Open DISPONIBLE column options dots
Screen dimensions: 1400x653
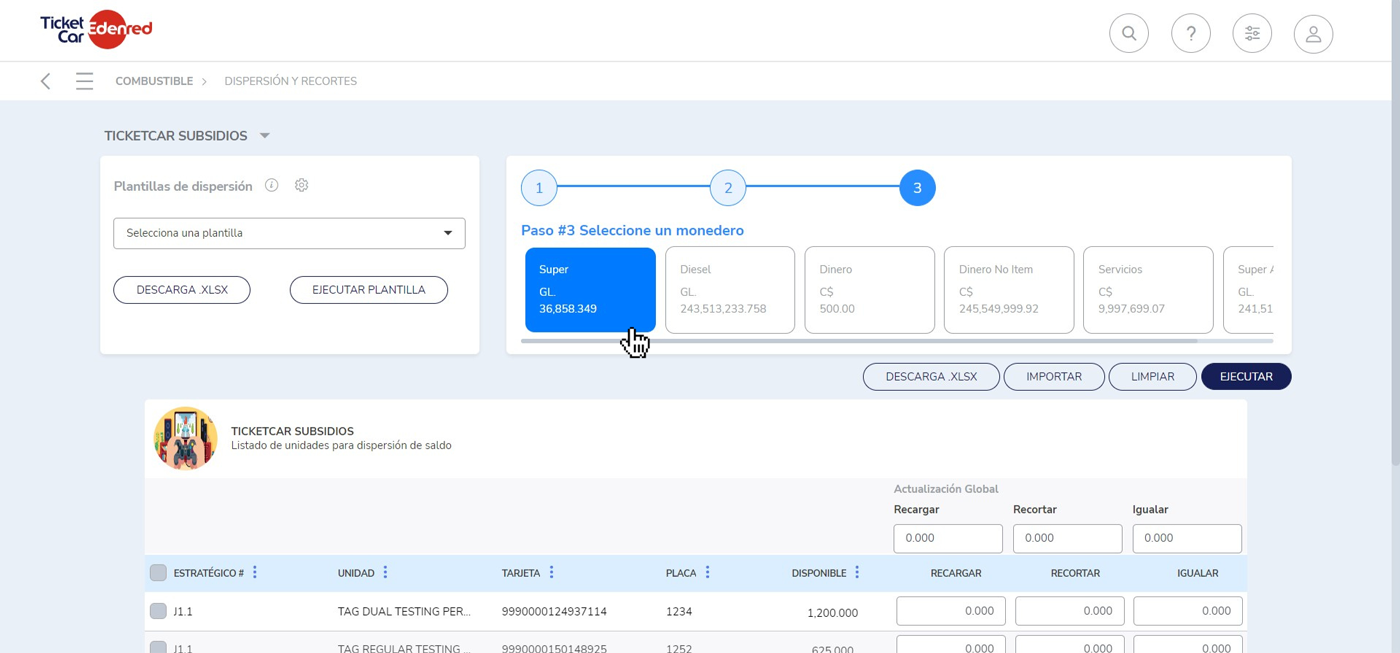pos(857,572)
